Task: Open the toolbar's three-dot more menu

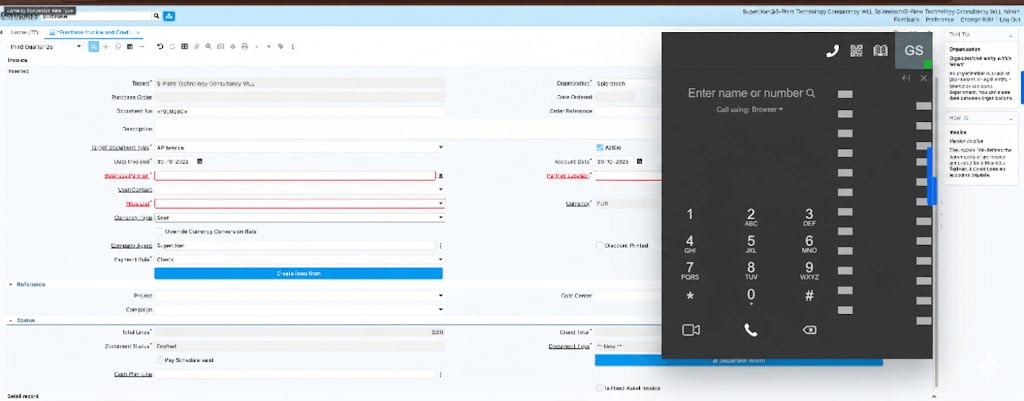Action: [293, 46]
